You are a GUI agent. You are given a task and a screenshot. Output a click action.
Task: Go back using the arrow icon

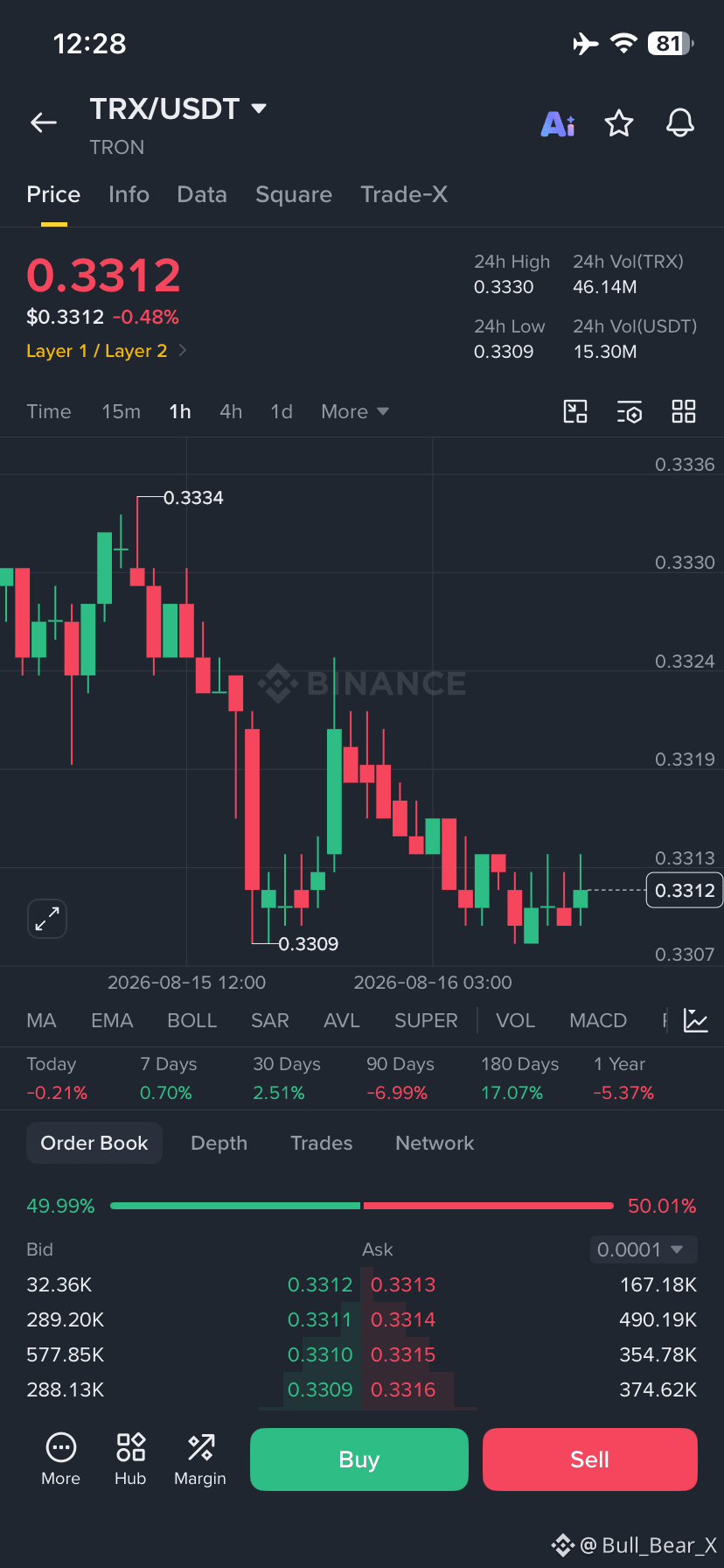tap(44, 123)
